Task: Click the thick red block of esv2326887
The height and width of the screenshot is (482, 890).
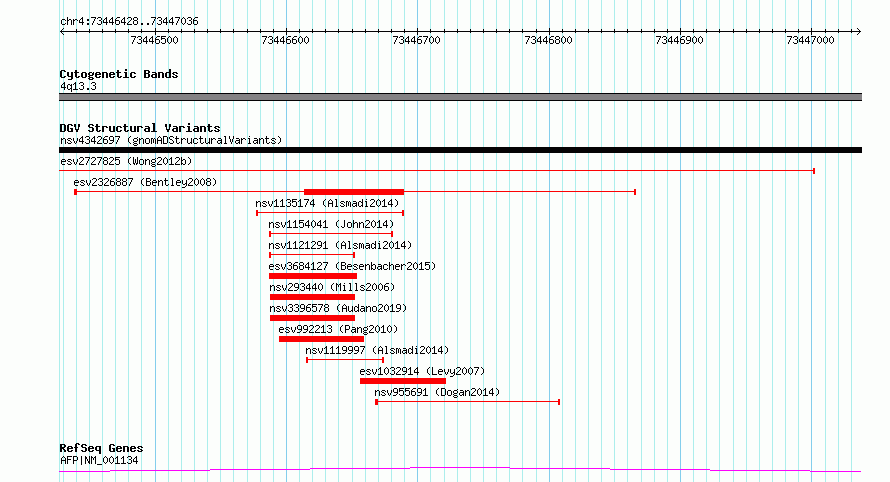Action: pos(354,192)
